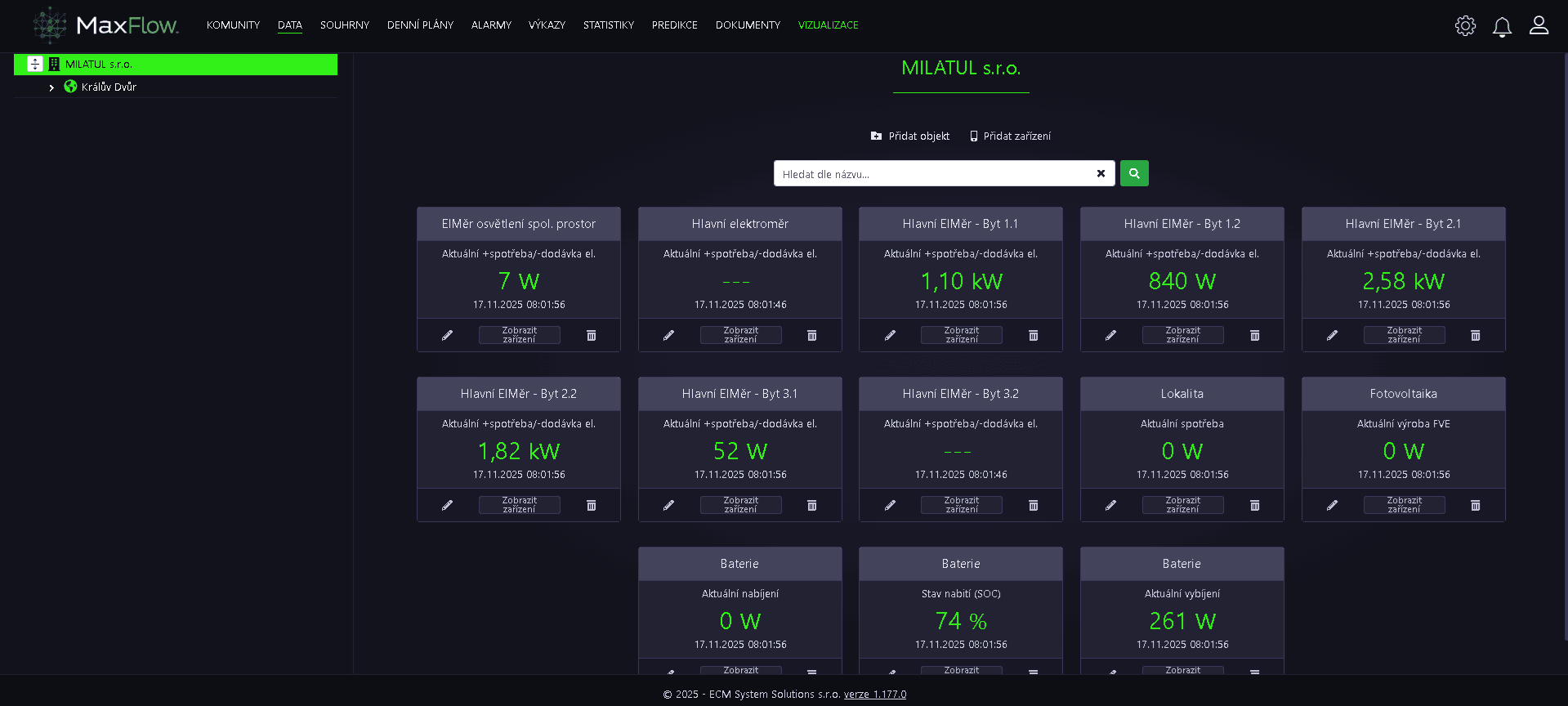The height and width of the screenshot is (706, 1568).
Task: Select Králův Dvůr location in tree
Action: click(x=109, y=87)
